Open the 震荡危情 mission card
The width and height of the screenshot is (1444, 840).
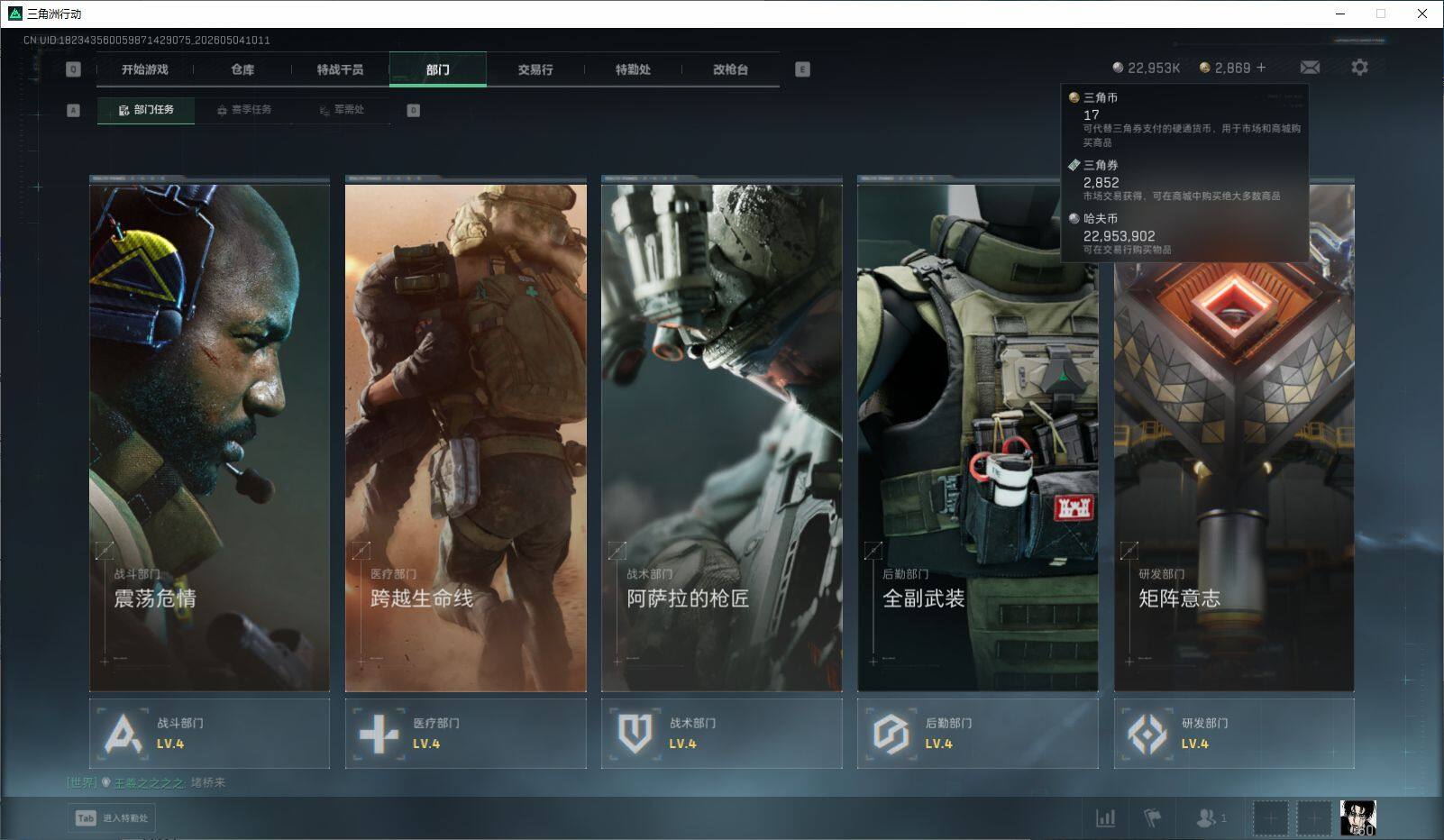209,434
